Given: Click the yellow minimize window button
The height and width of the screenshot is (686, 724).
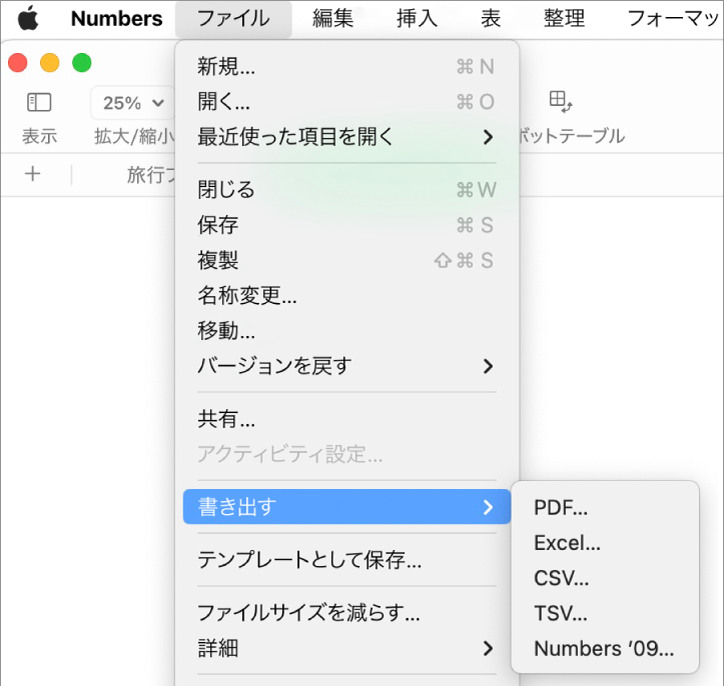Looking at the screenshot, I should click(x=49, y=63).
